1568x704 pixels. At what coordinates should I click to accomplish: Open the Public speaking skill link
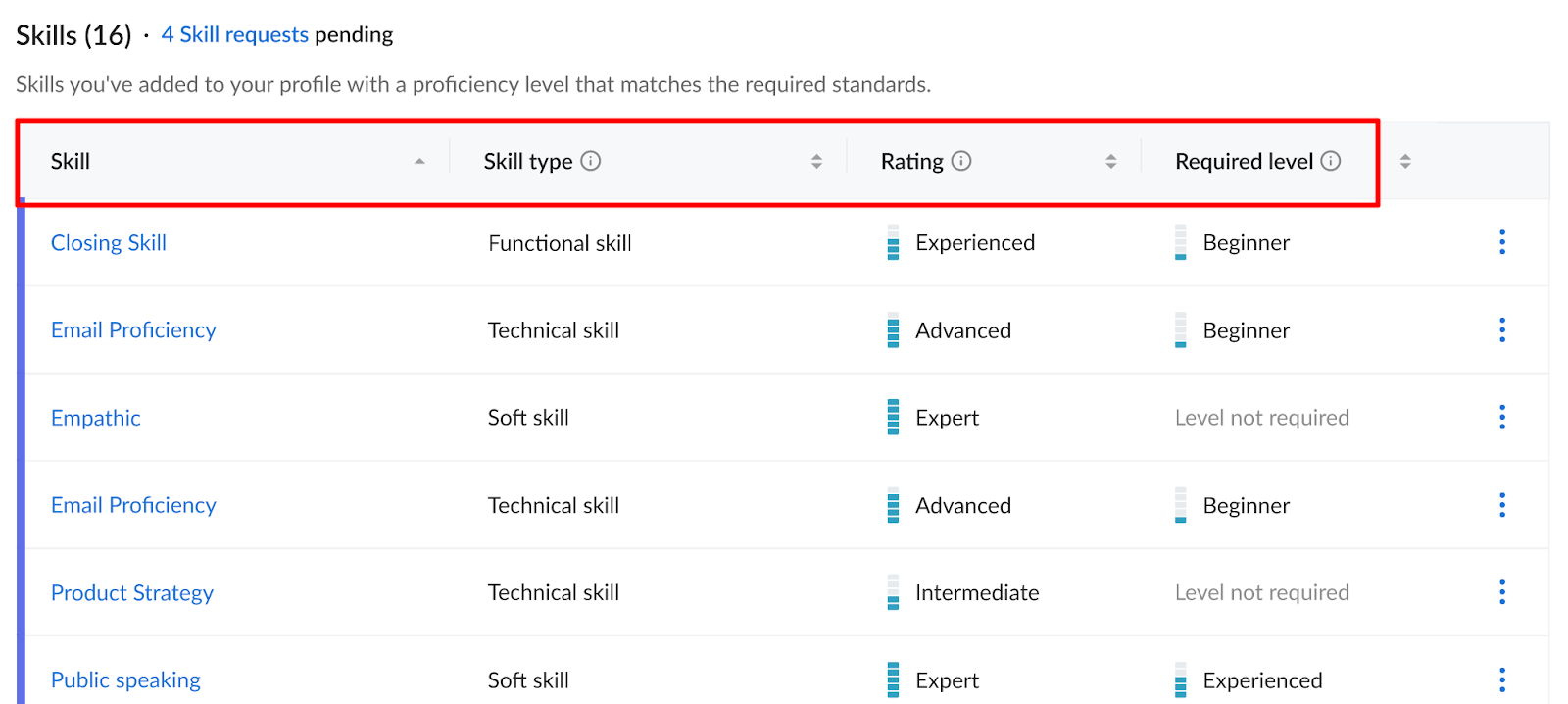pyautogui.click(x=125, y=680)
